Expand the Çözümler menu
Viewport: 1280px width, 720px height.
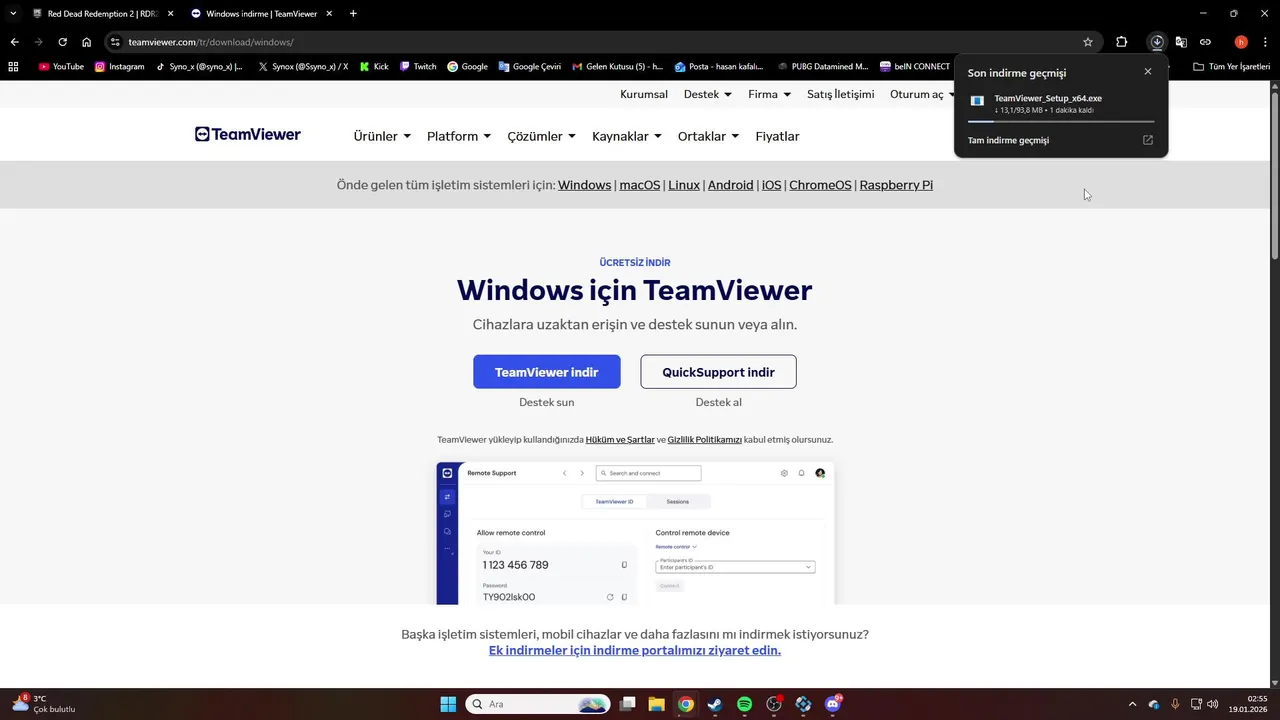(x=541, y=136)
